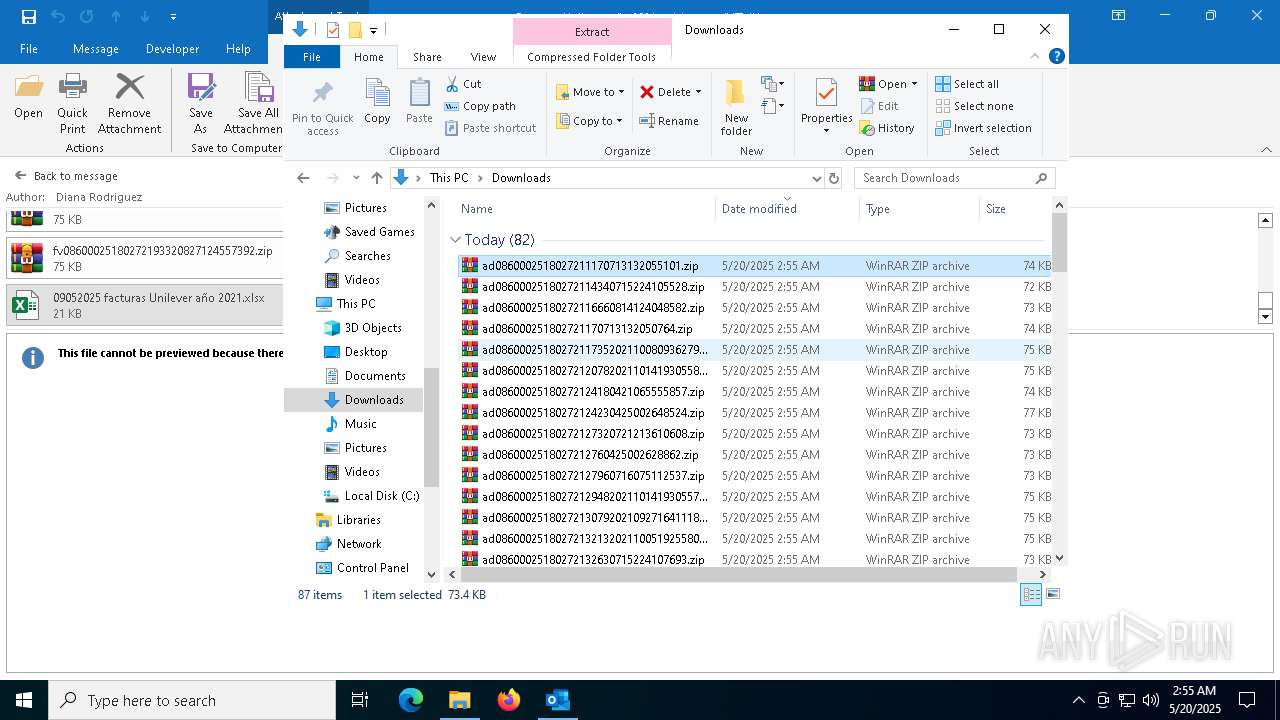
Task: Open Compressed Folder Tools tab
Action: click(591, 57)
